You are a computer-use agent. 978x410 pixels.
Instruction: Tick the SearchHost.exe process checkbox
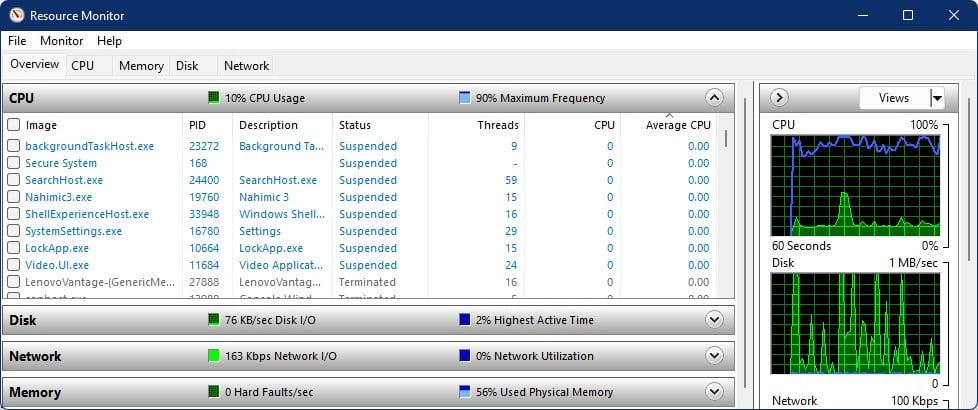(14, 180)
